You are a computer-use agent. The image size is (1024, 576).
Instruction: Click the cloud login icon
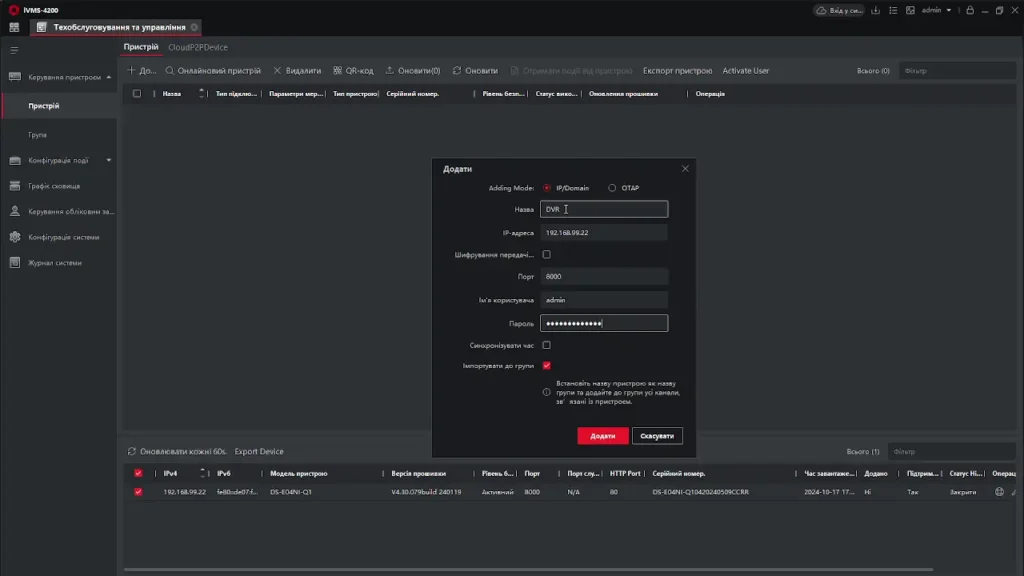[821, 10]
